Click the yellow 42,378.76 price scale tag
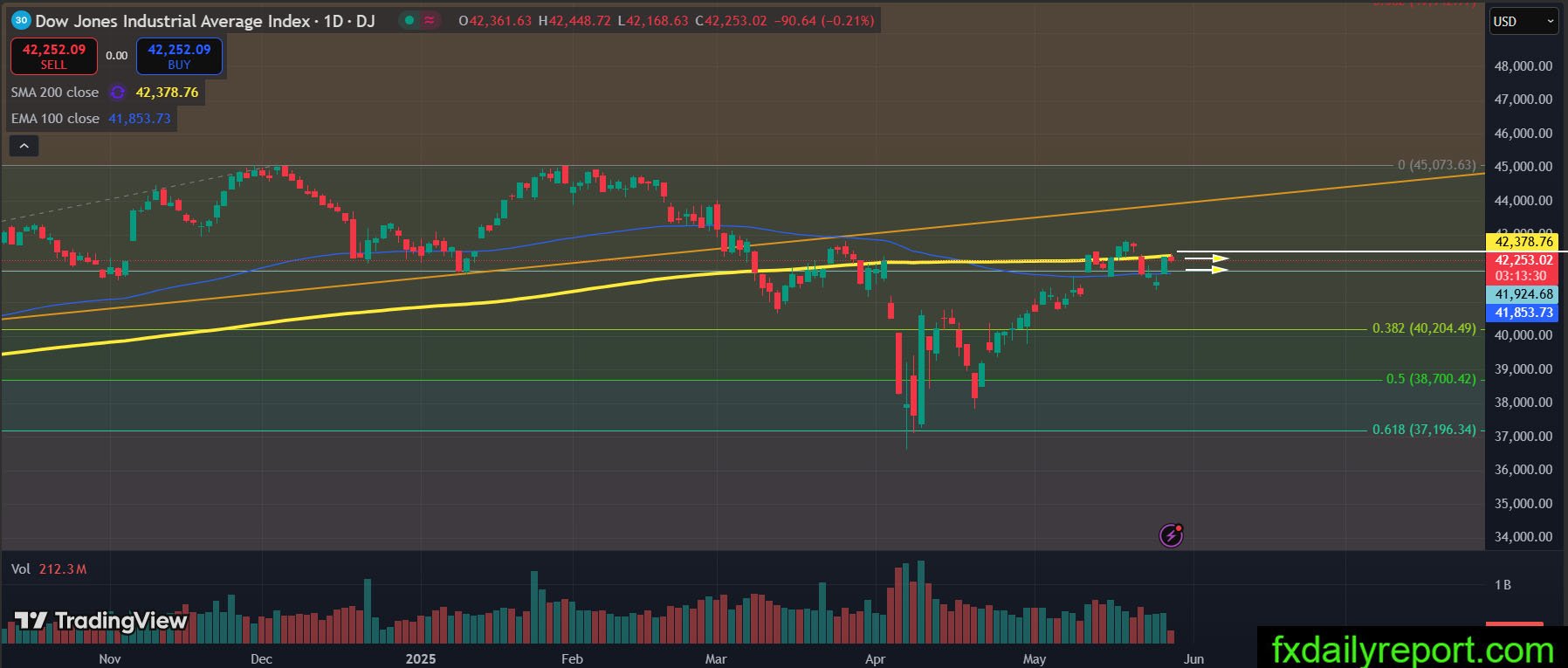Image resolution: width=1568 pixels, height=668 pixels. tap(1523, 242)
